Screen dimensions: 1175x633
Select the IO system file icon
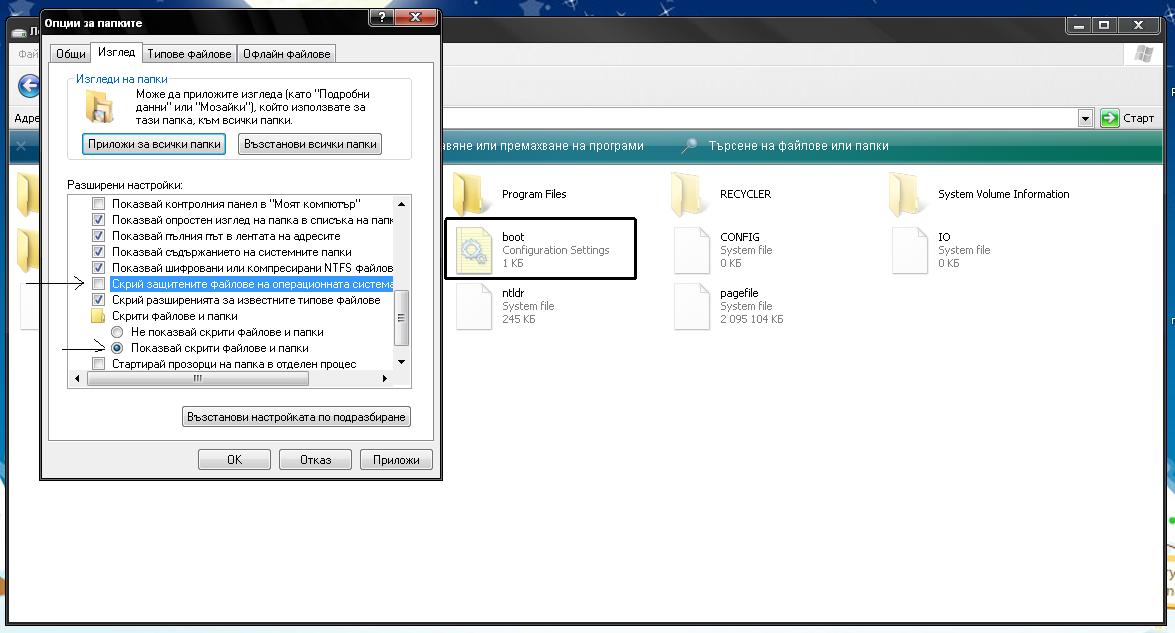(909, 250)
